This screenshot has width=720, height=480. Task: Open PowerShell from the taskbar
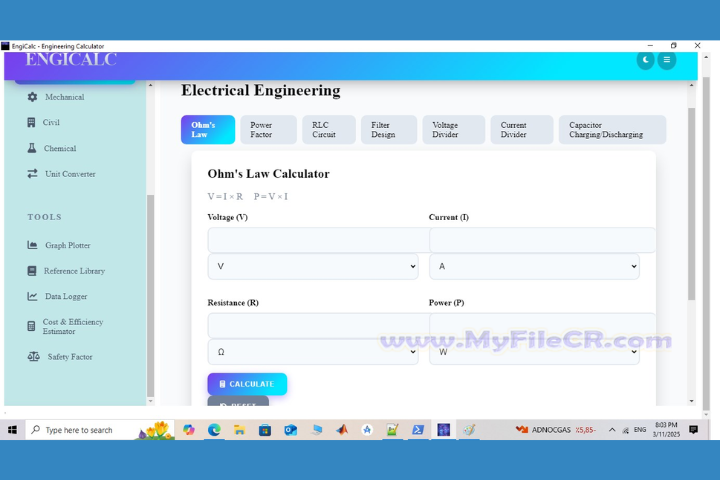417,430
